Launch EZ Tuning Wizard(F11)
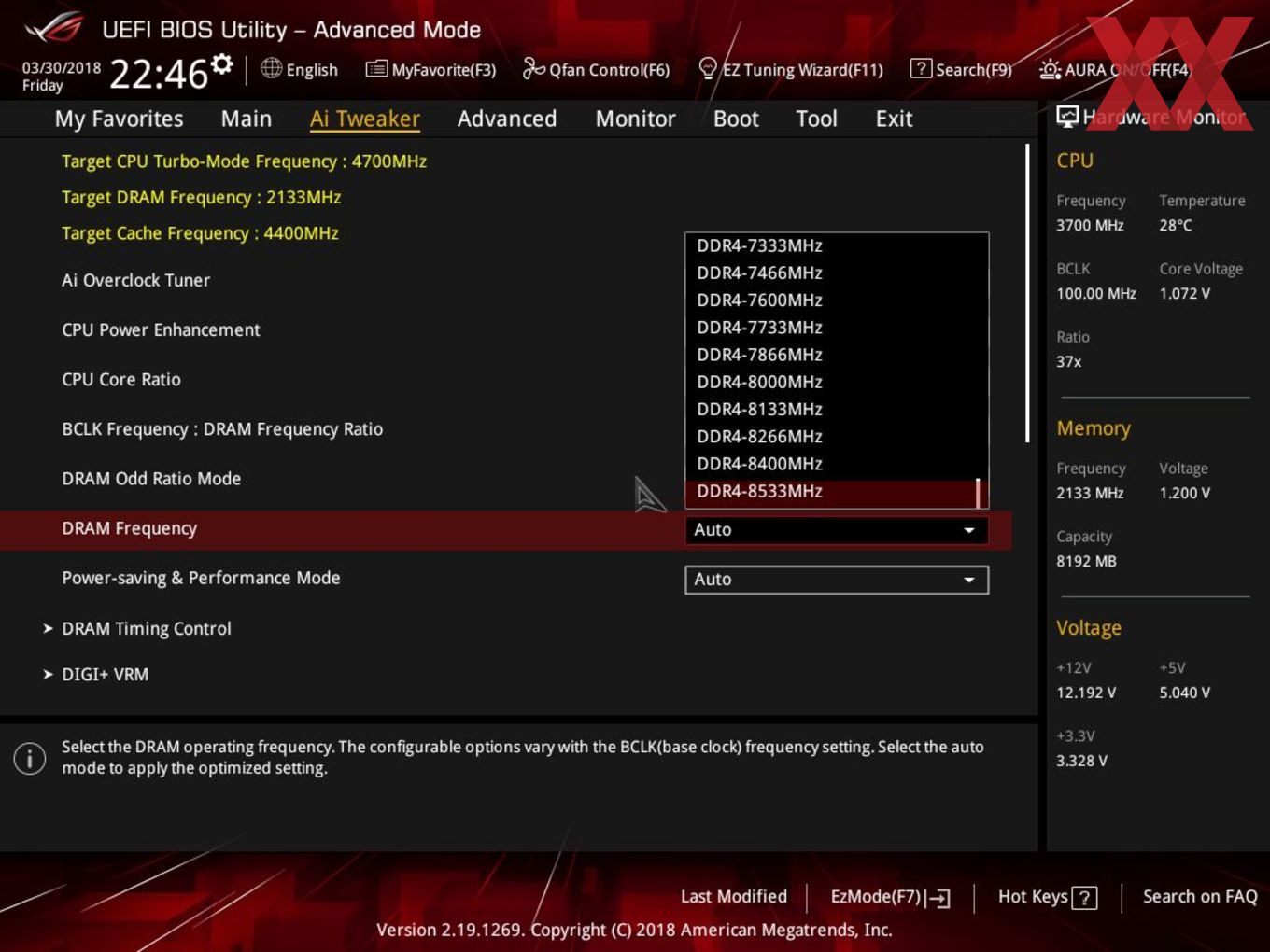1270x952 pixels. pyautogui.click(x=791, y=70)
